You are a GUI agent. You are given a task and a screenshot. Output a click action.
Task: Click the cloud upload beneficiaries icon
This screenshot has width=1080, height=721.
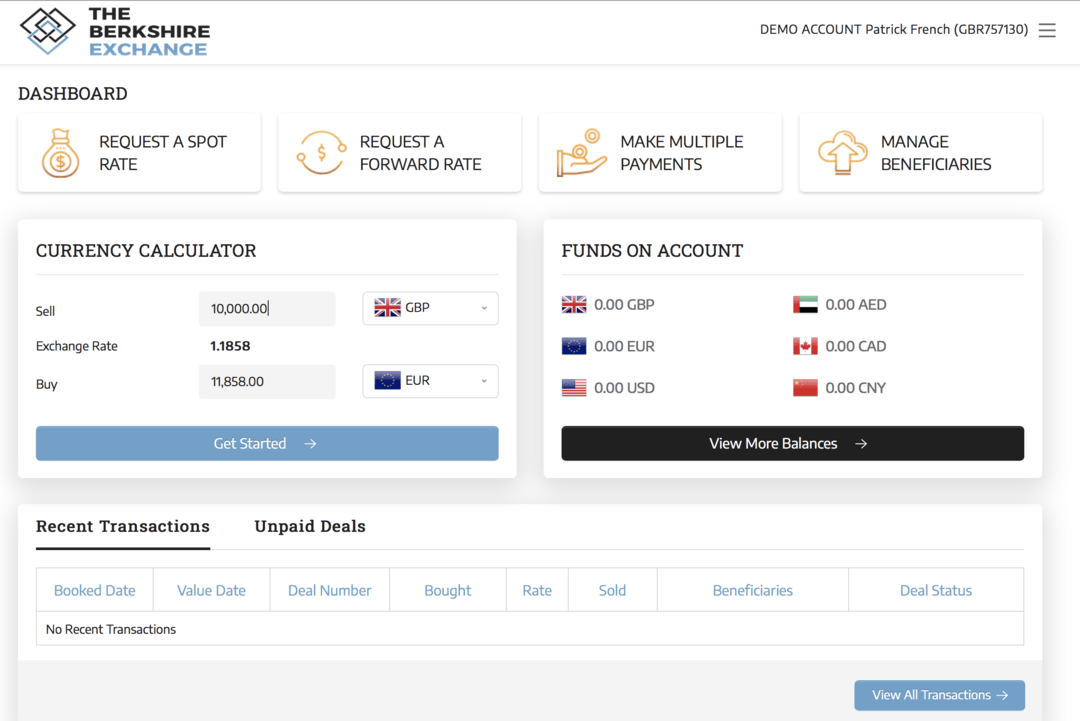[x=842, y=153]
